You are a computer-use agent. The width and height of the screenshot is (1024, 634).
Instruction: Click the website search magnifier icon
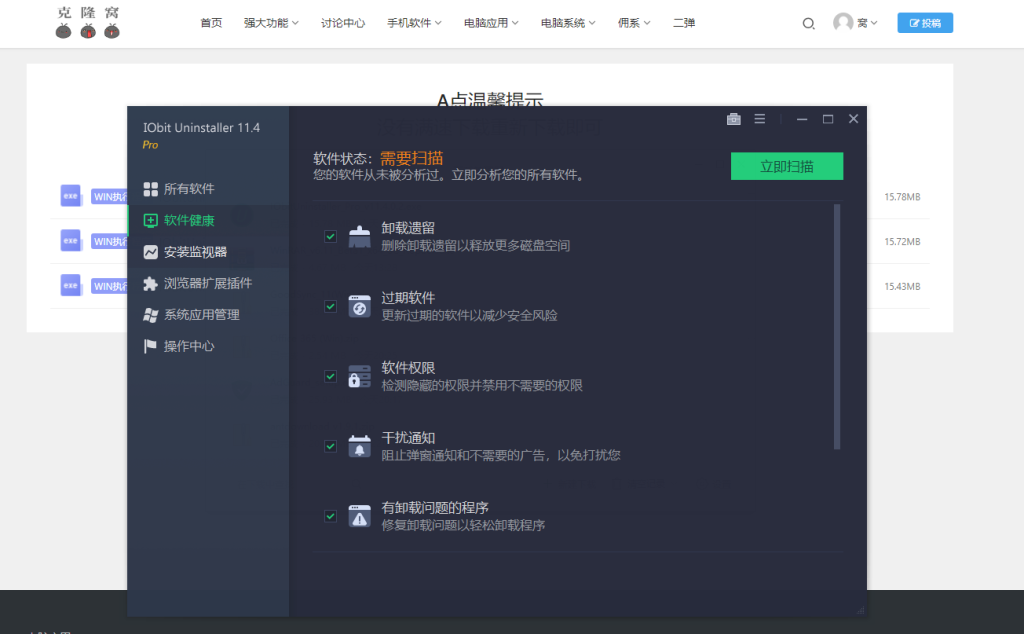808,24
